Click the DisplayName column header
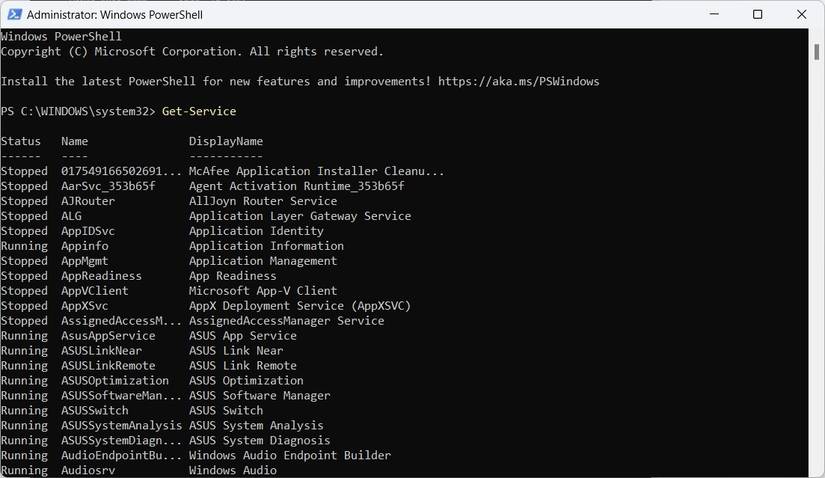The image size is (825, 478). pos(226,141)
